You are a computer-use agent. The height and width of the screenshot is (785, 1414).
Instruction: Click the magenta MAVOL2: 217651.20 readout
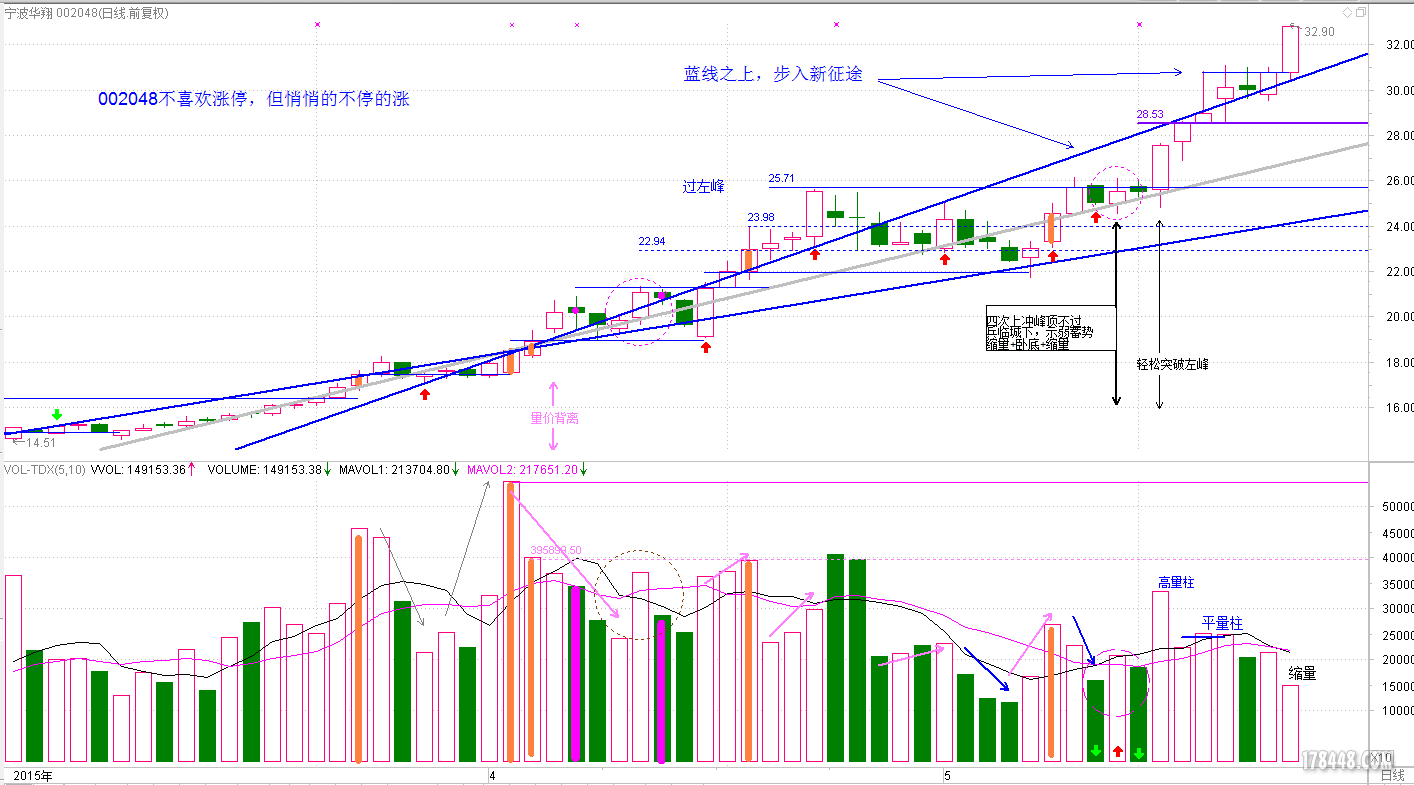[522, 469]
